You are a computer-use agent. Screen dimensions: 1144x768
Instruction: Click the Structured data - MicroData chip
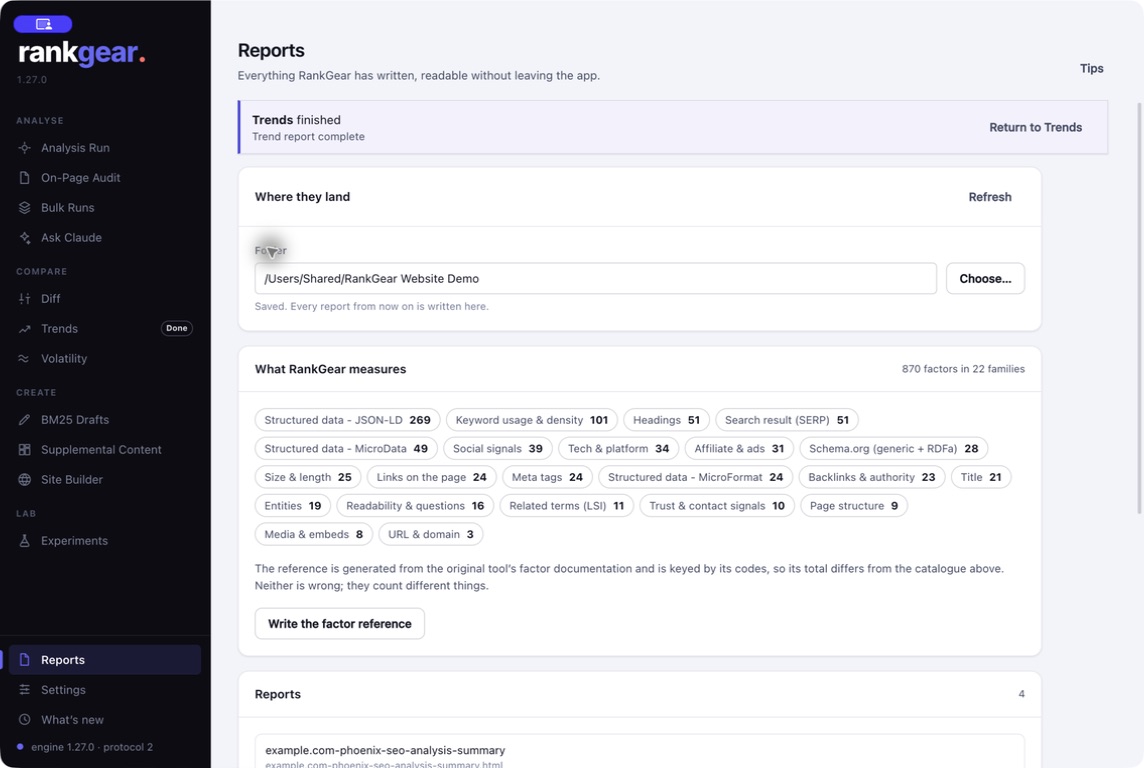[x=346, y=449]
